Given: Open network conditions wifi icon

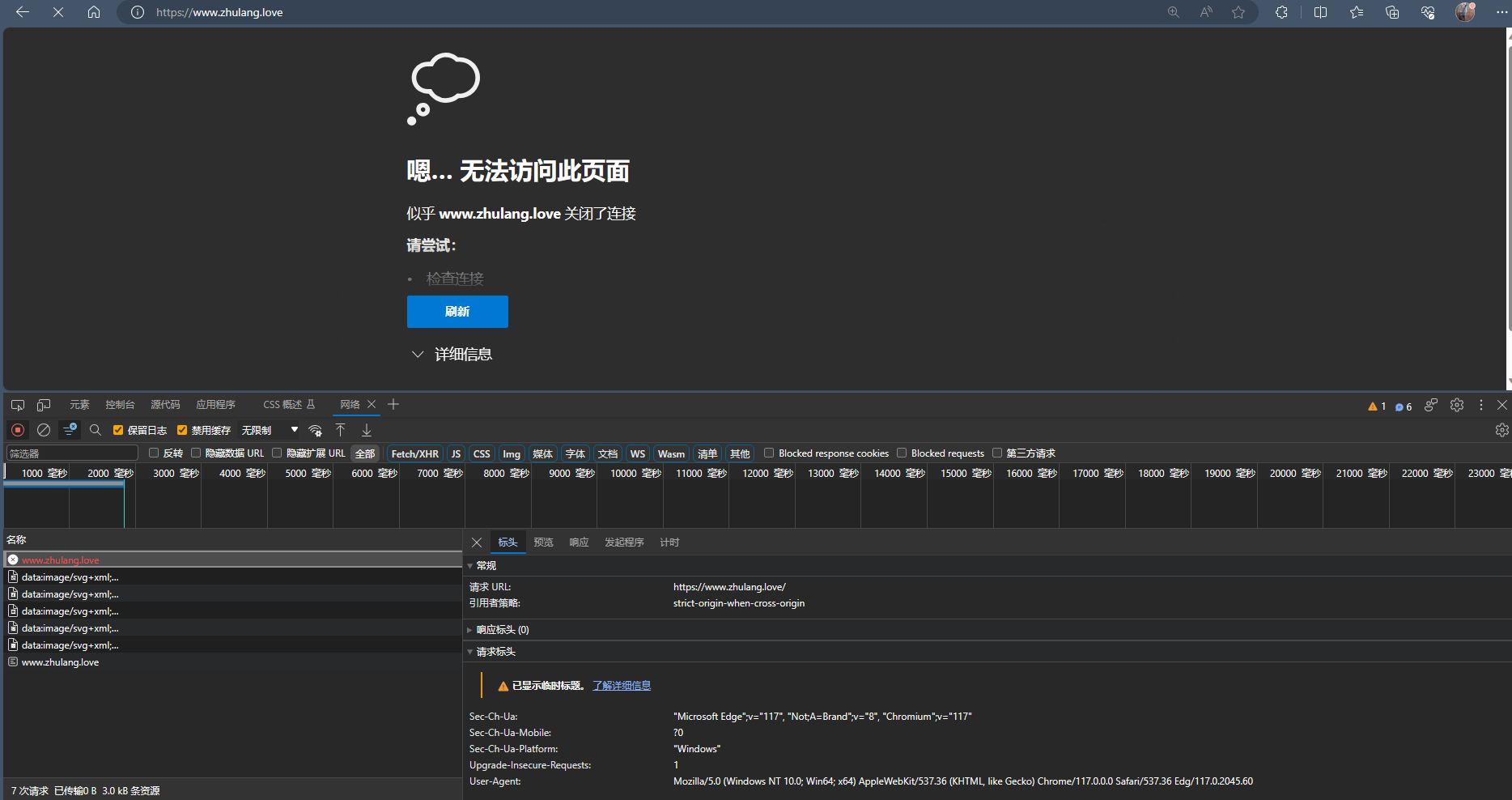Looking at the screenshot, I should (316, 430).
